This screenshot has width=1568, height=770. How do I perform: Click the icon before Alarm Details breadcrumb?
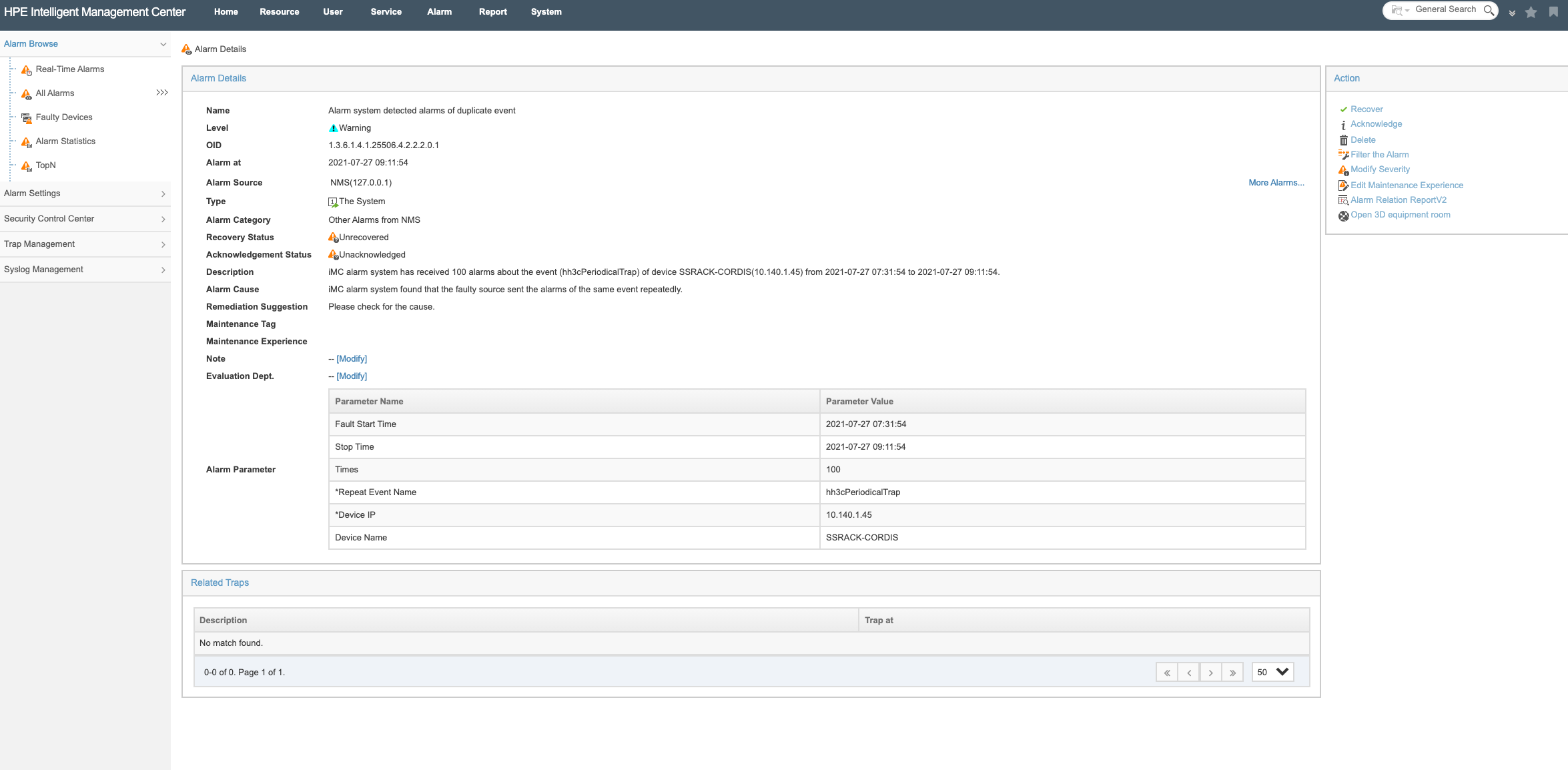tap(187, 49)
